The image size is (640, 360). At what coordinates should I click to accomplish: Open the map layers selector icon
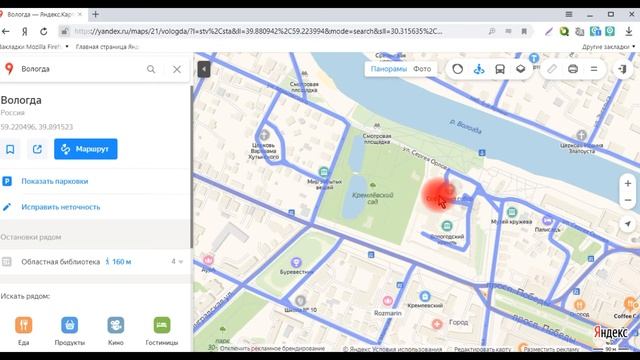(521, 69)
